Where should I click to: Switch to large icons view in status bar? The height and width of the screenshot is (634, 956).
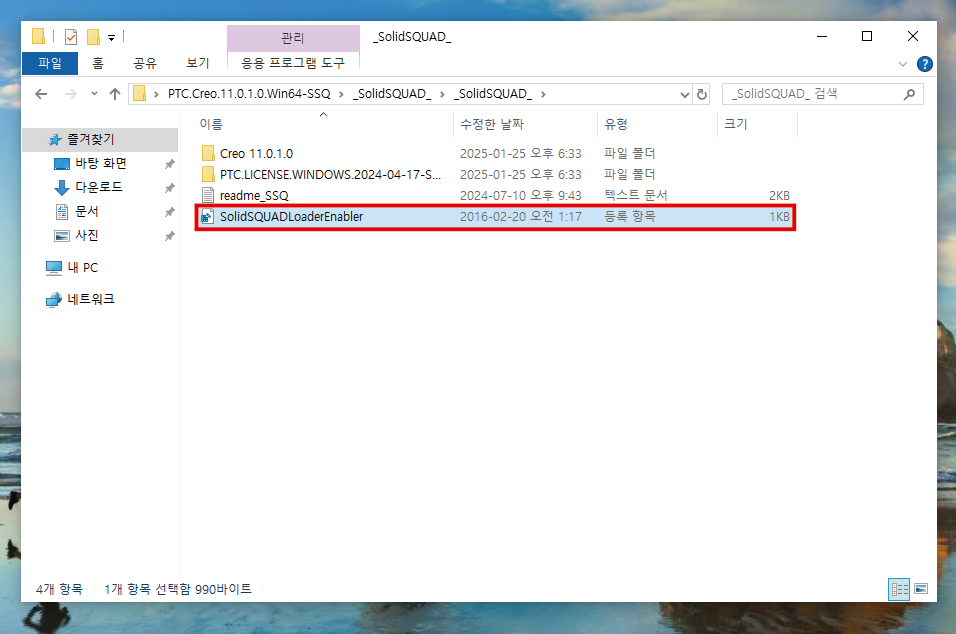coord(921,589)
